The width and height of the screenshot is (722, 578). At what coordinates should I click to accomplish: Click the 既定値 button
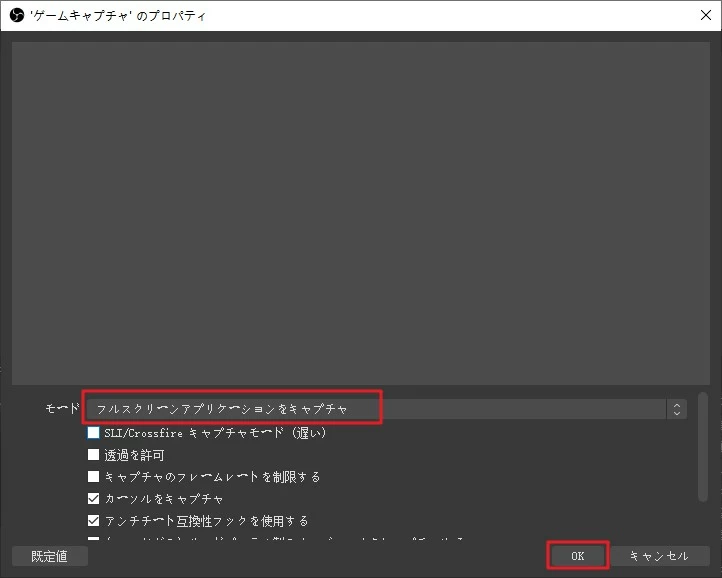pyautogui.click(x=50, y=556)
